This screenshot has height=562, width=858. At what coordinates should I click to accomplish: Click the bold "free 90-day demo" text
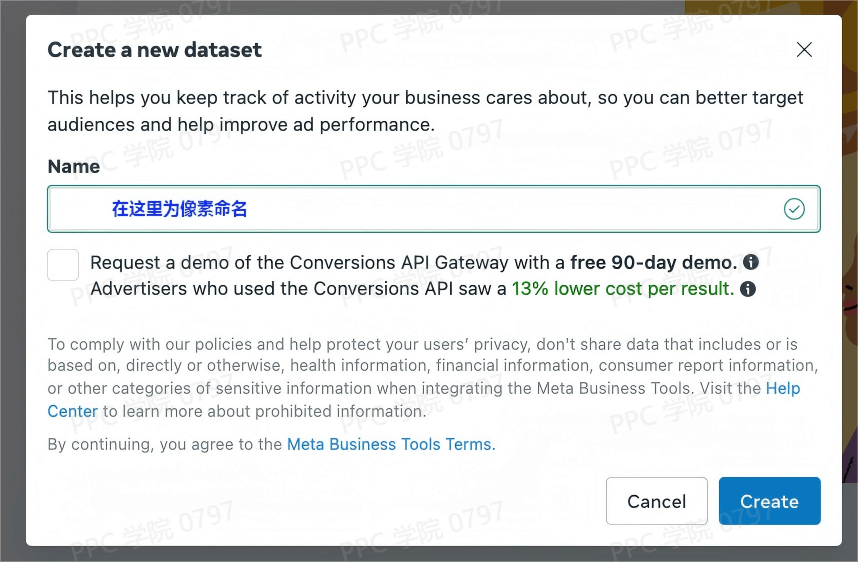pos(653,263)
